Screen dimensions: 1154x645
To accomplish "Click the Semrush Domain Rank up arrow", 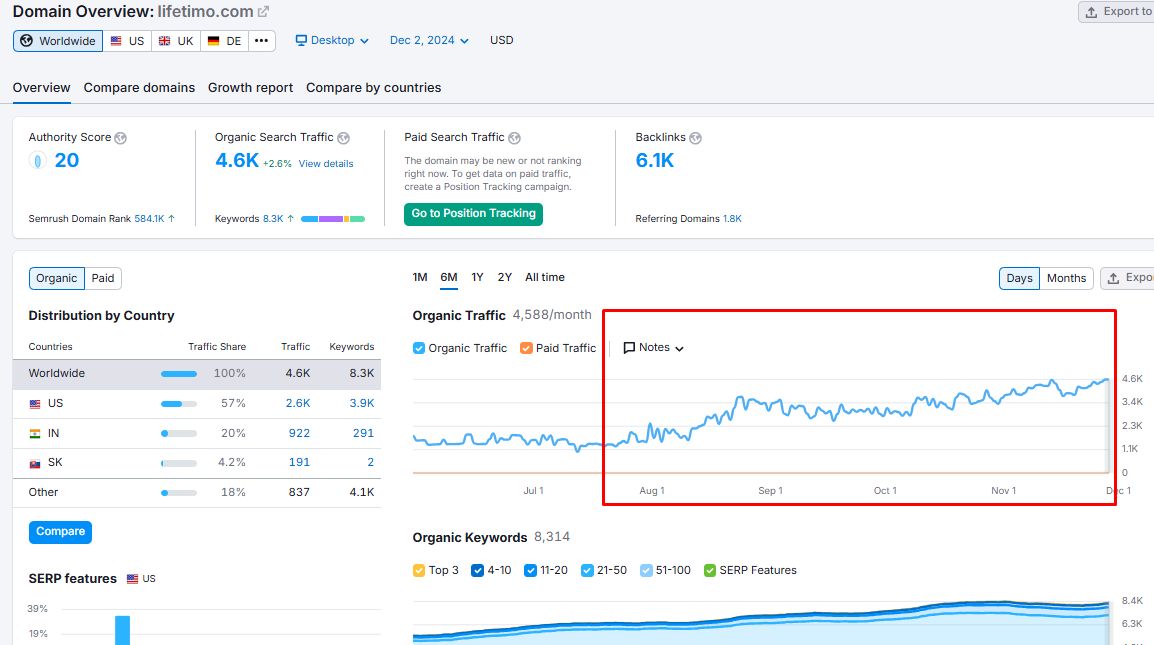I will [171, 219].
